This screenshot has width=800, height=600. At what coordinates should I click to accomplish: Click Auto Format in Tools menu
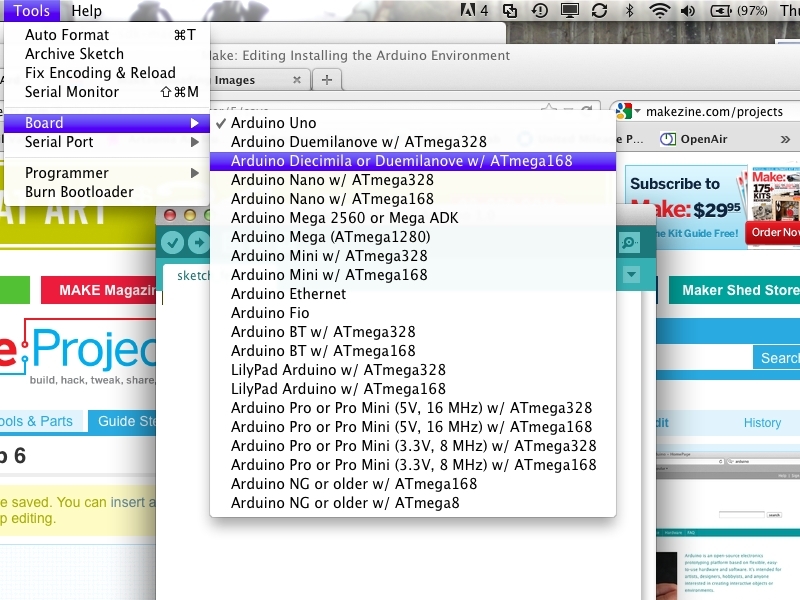pos(107,35)
